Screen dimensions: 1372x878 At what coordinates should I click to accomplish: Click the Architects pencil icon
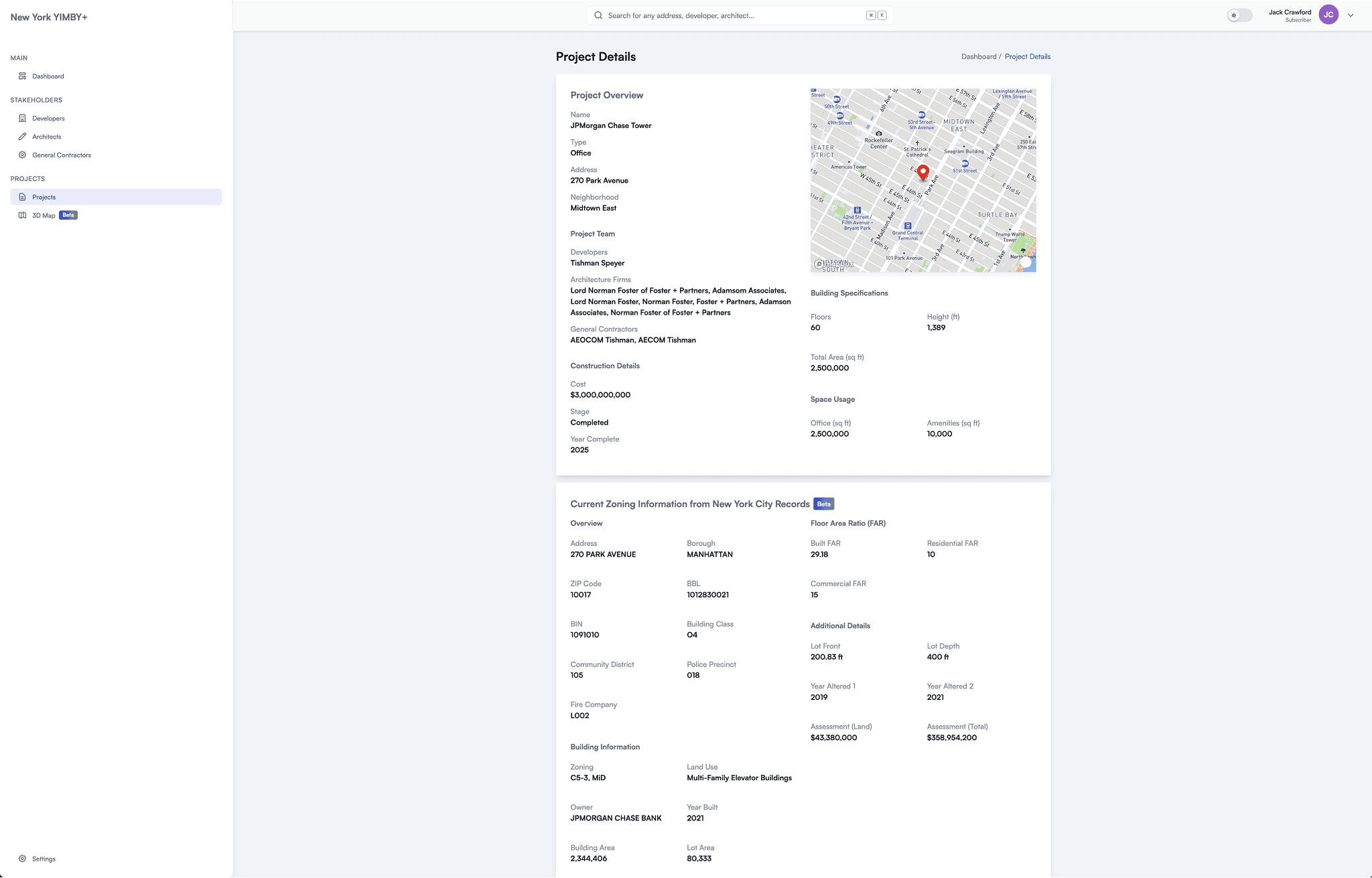[23, 136]
